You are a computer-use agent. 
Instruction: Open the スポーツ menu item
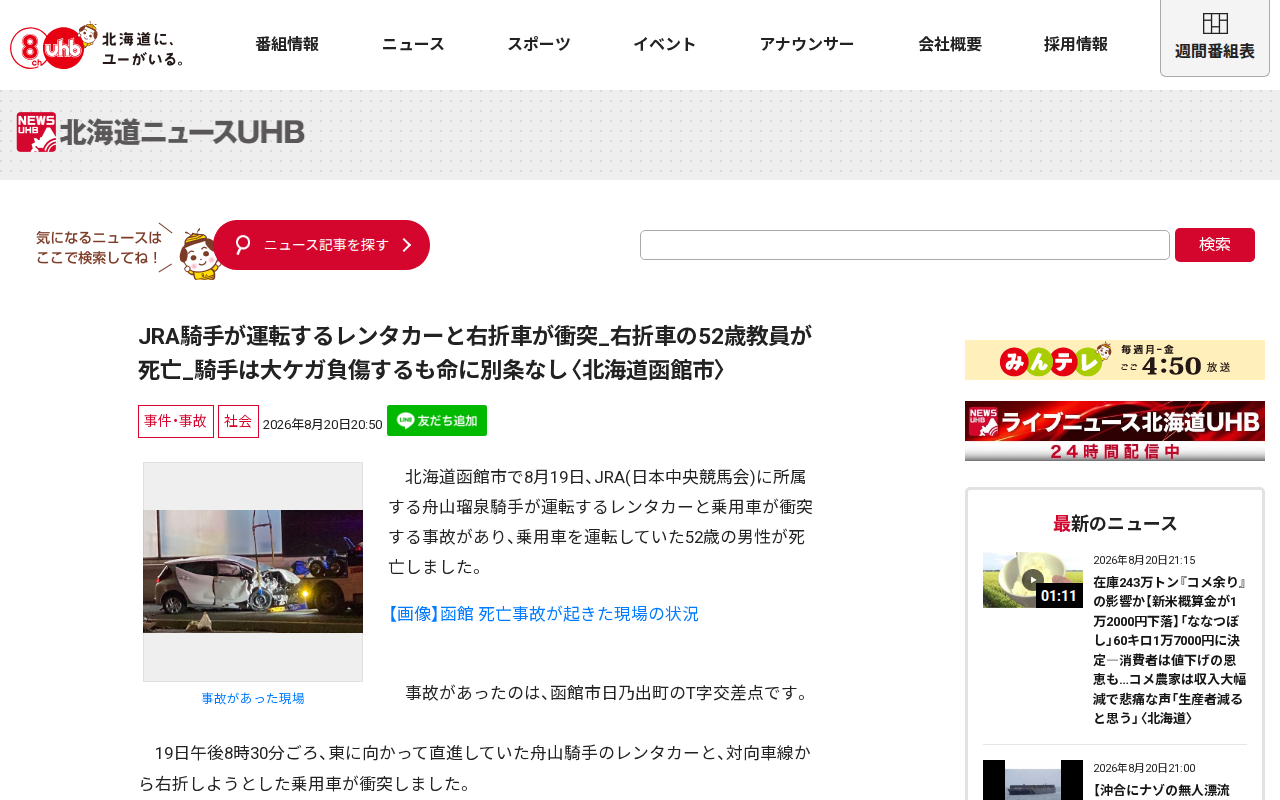(539, 44)
